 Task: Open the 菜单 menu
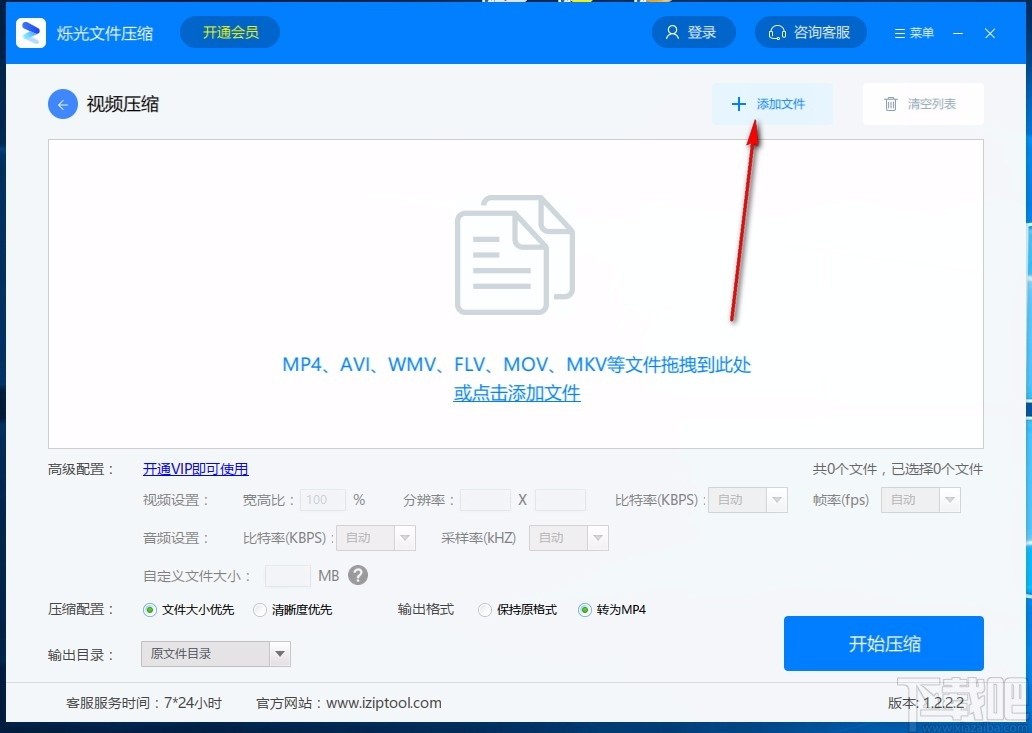pos(912,32)
